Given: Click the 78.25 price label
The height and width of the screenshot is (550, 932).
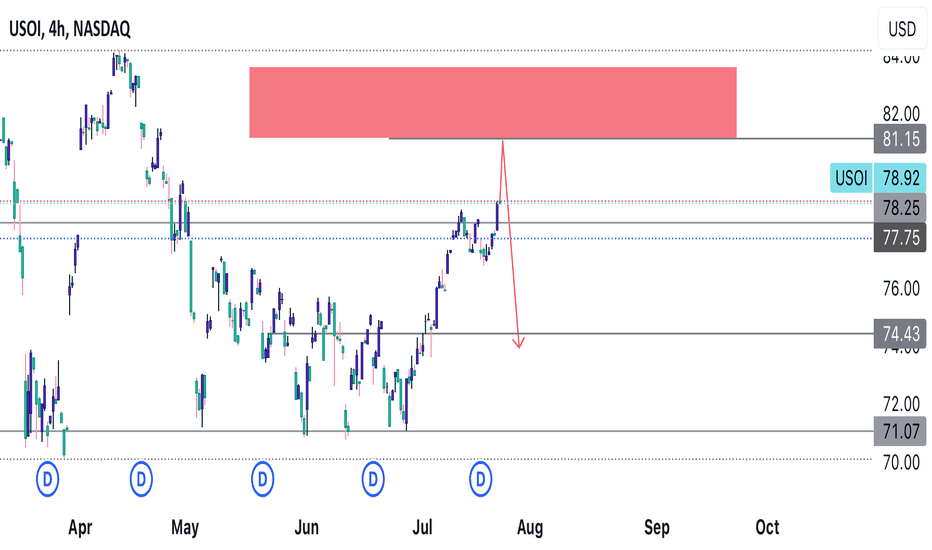Looking at the screenshot, I should (900, 208).
